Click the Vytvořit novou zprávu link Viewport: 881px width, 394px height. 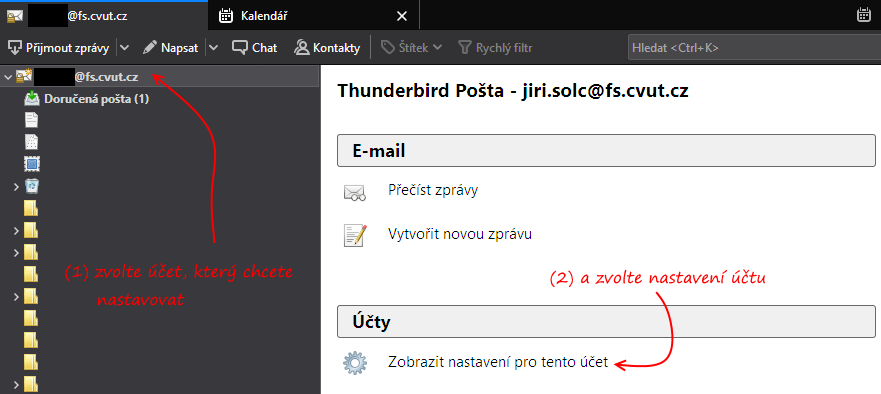460,234
